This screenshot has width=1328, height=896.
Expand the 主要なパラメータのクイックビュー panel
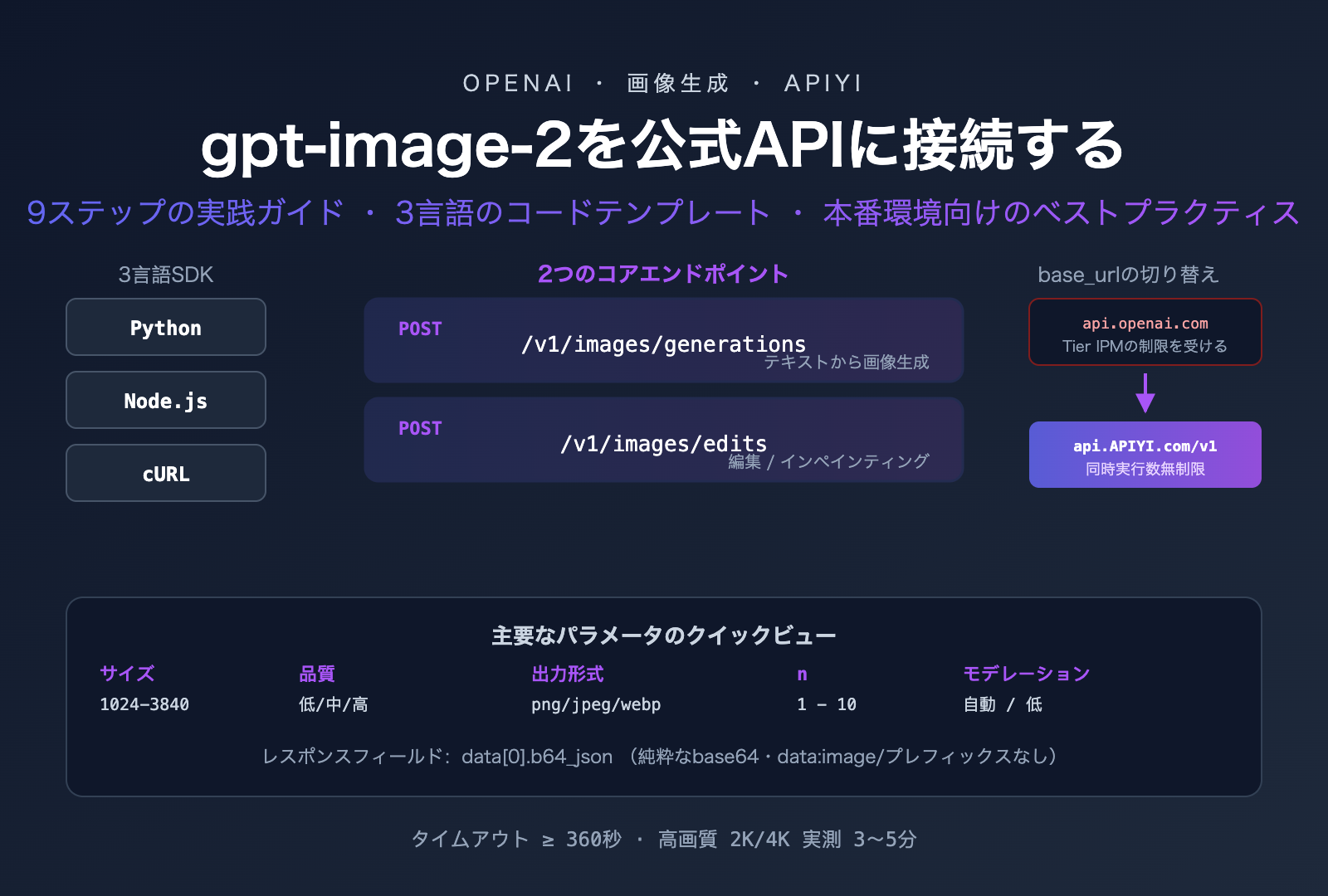(664, 635)
